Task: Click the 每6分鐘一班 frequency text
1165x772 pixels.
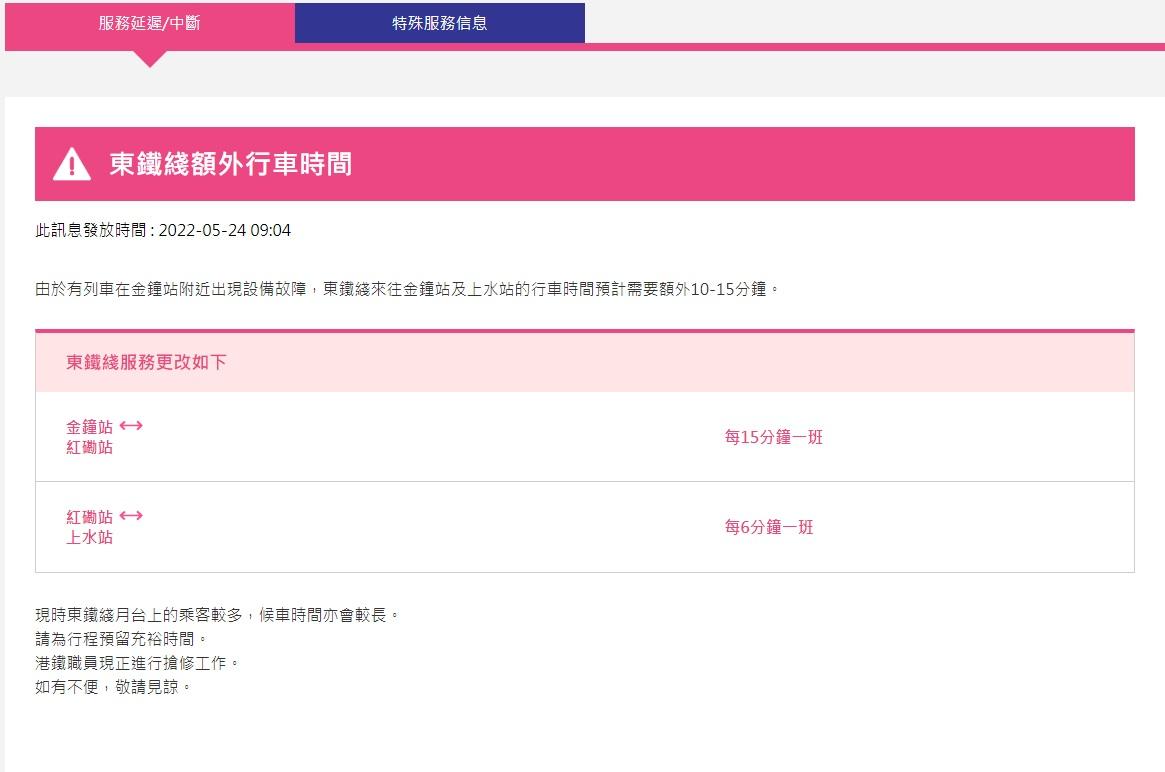Action: point(768,527)
